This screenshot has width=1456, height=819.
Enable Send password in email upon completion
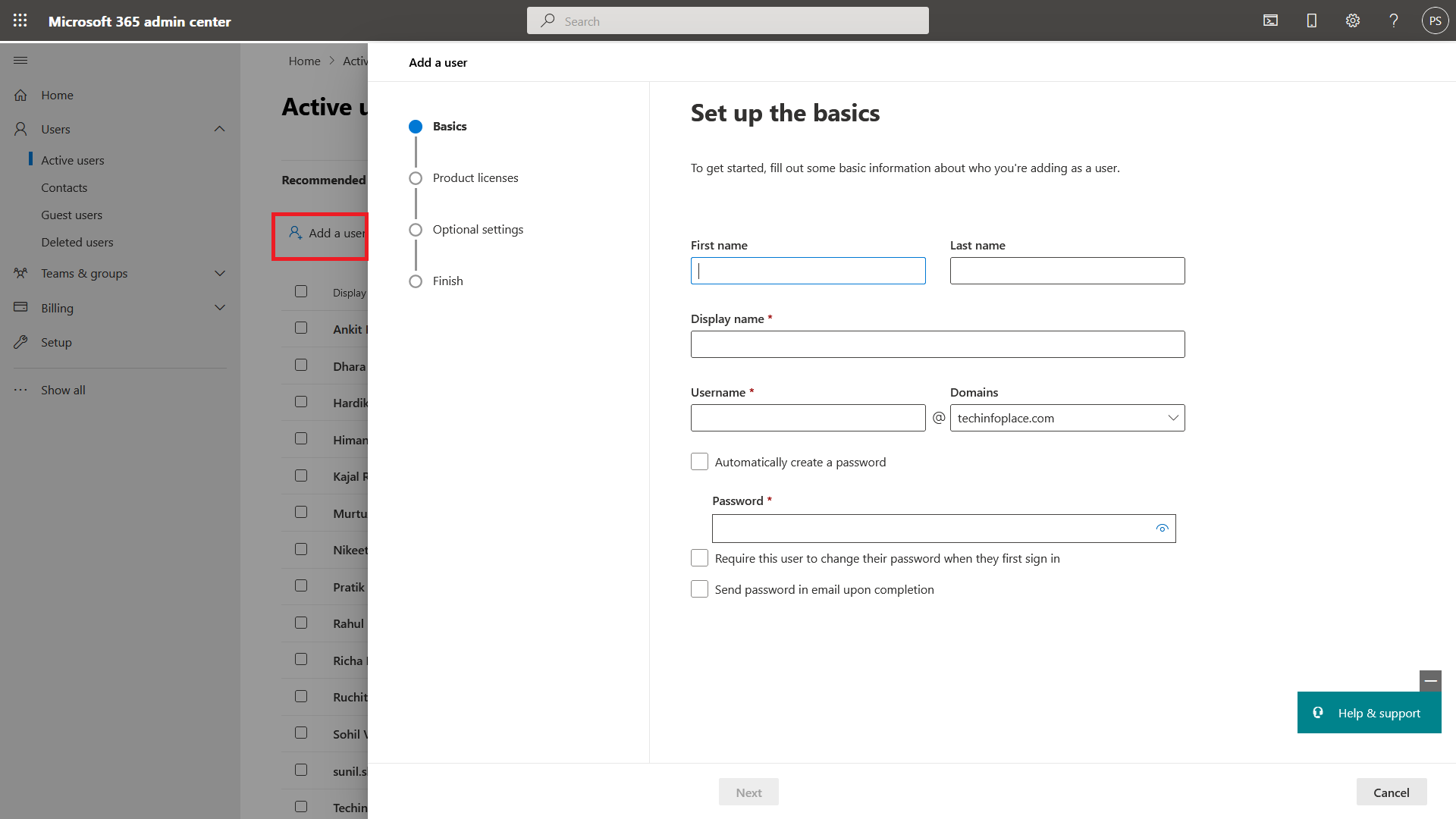point(699,588)
